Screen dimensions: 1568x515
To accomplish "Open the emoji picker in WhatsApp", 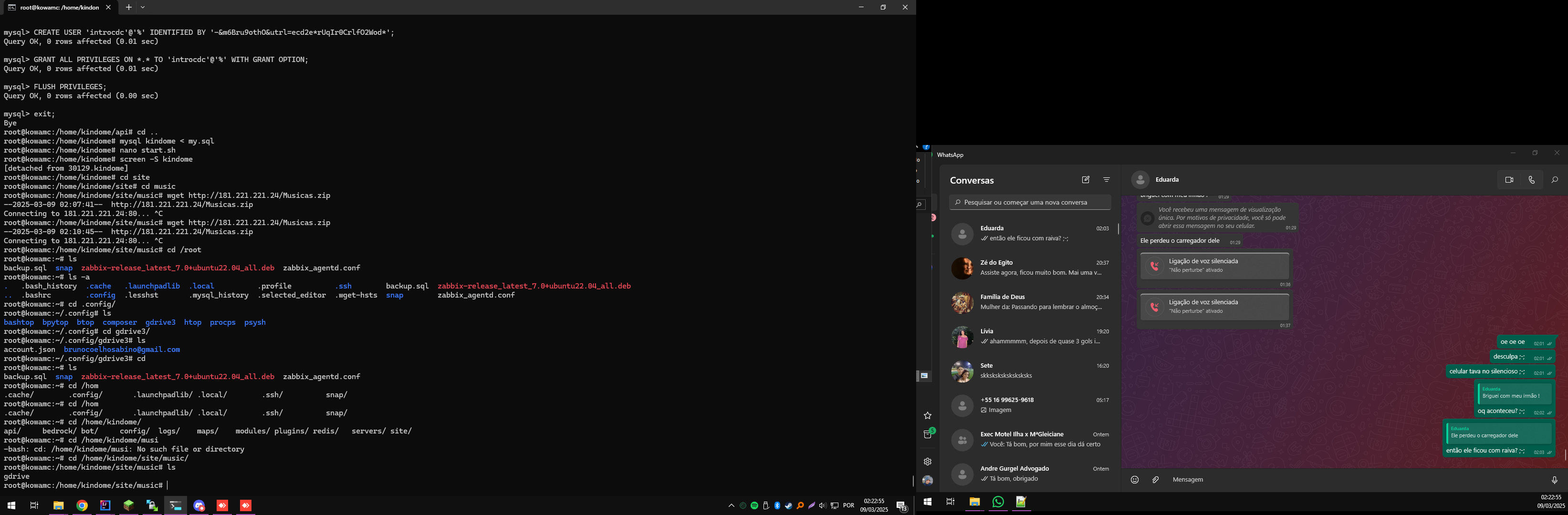I will click(x=1135, y=480).
